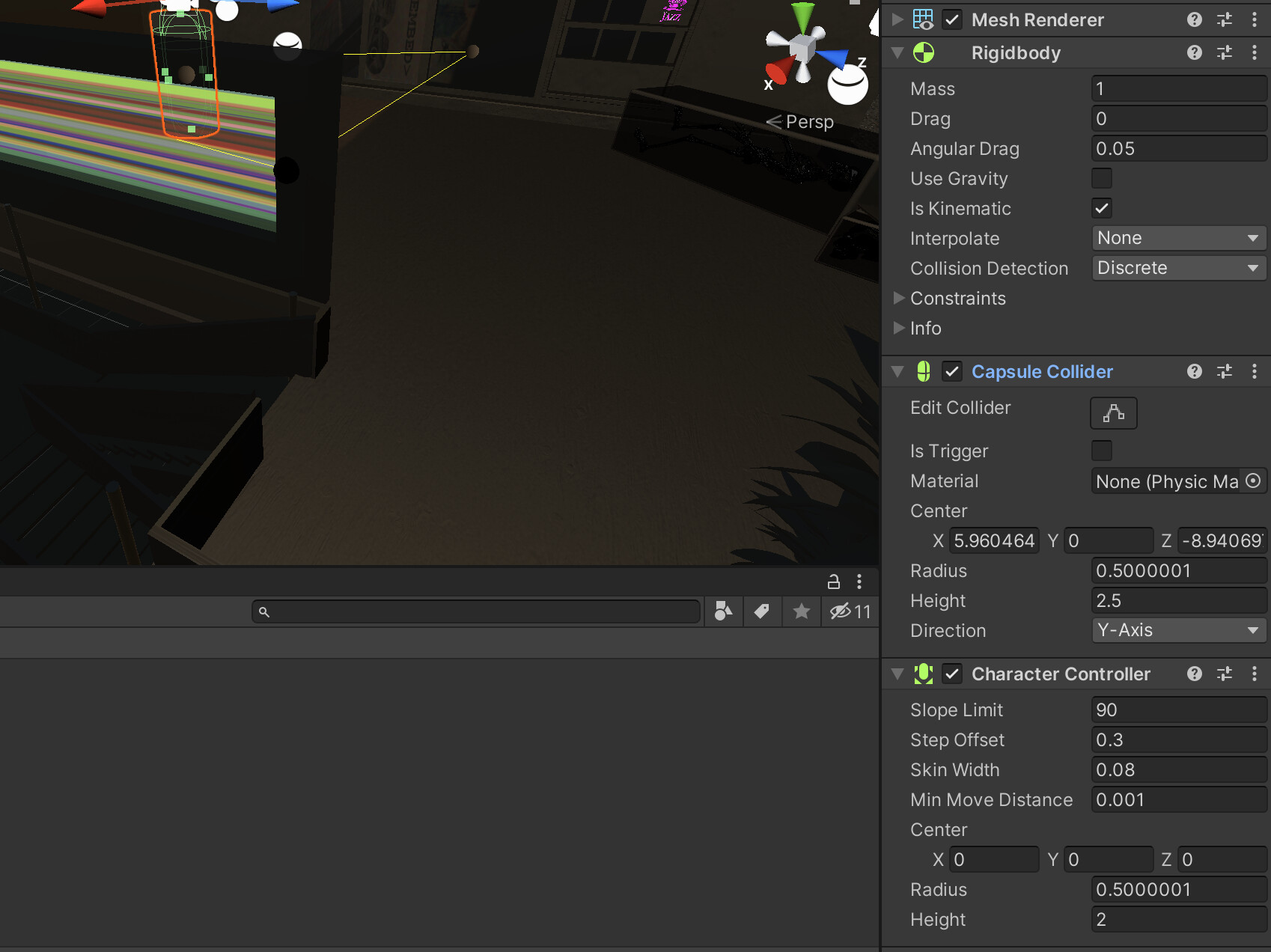The image size is (1271, 952).
Task: Click the Capsule Collider presets icon
Action: pos(1225,371)
